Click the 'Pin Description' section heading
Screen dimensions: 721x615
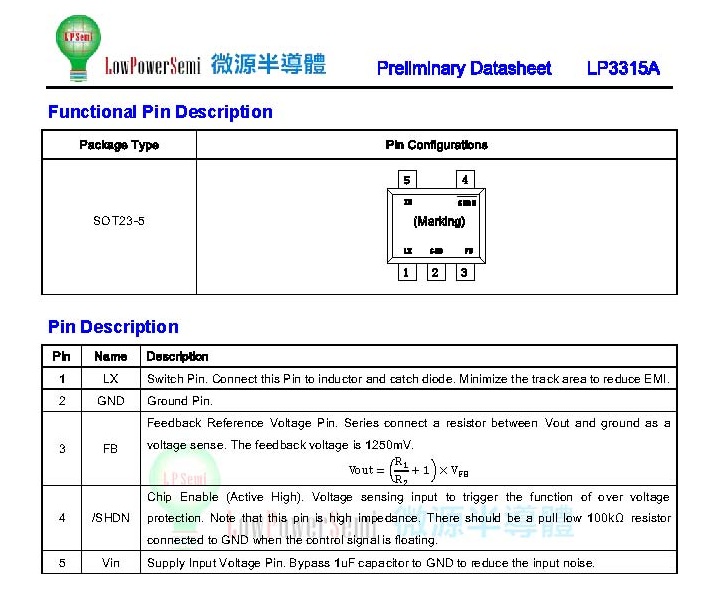tap(114, 327)
